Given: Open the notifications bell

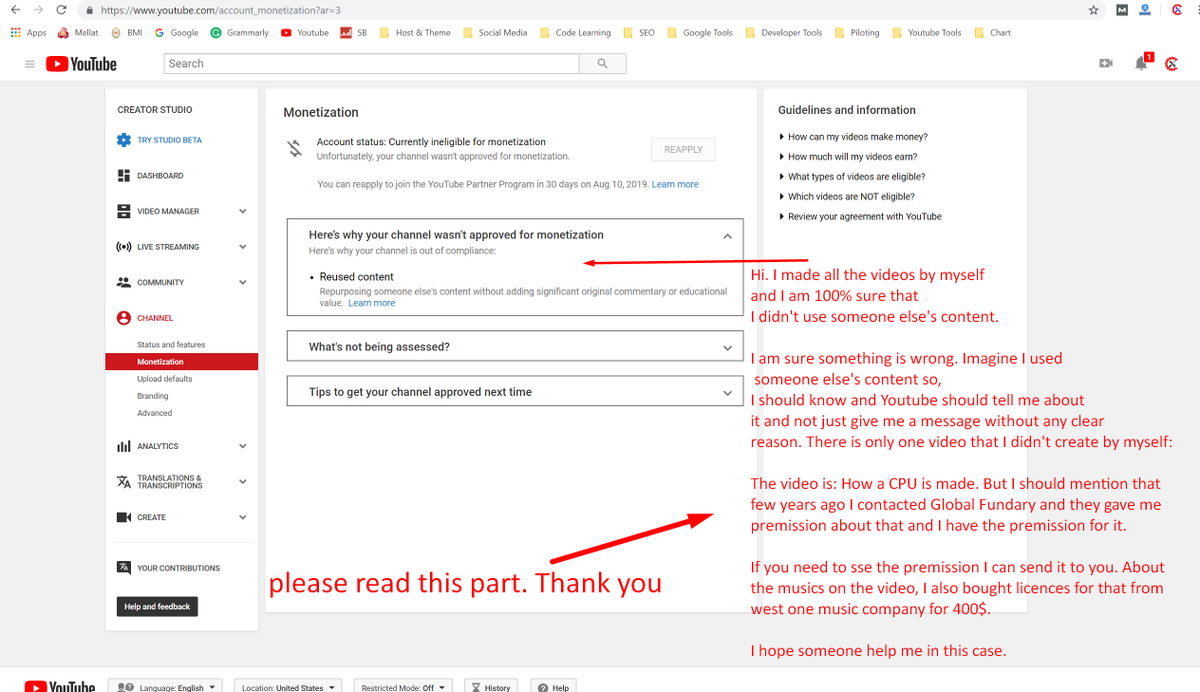Looking at the screenshot, I should [x=1141, y=63].
